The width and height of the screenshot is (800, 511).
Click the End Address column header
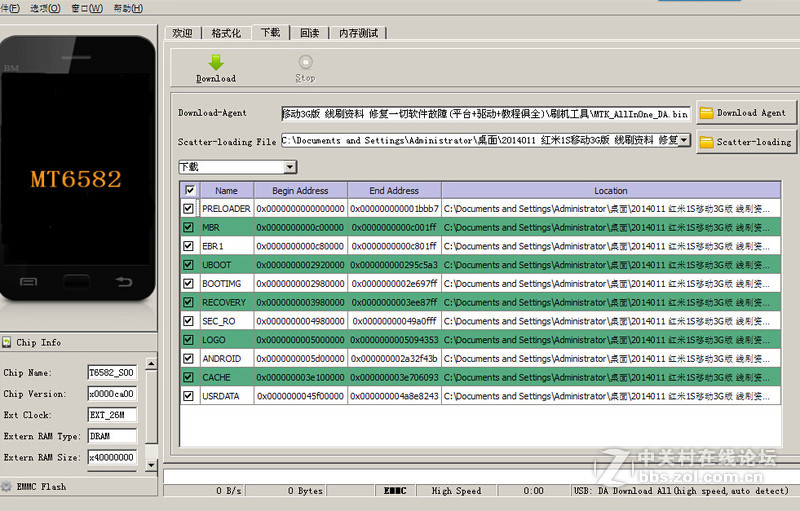point(394,190)
